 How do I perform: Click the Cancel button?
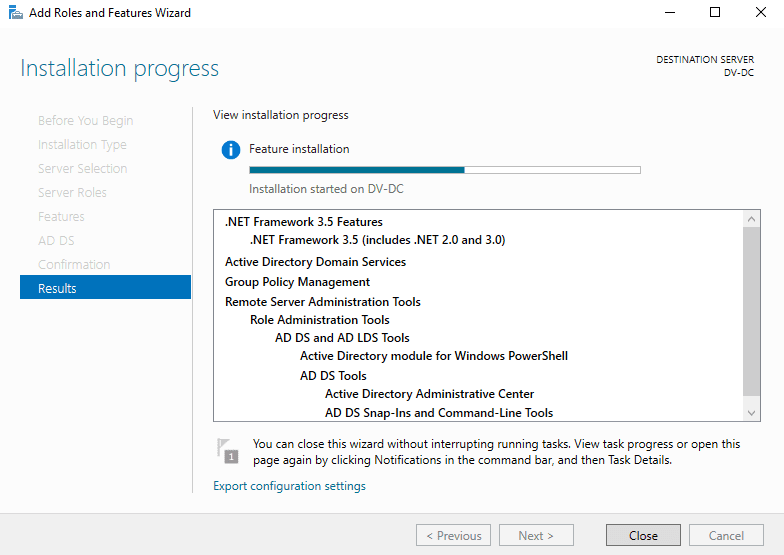(x=726, y=536)
